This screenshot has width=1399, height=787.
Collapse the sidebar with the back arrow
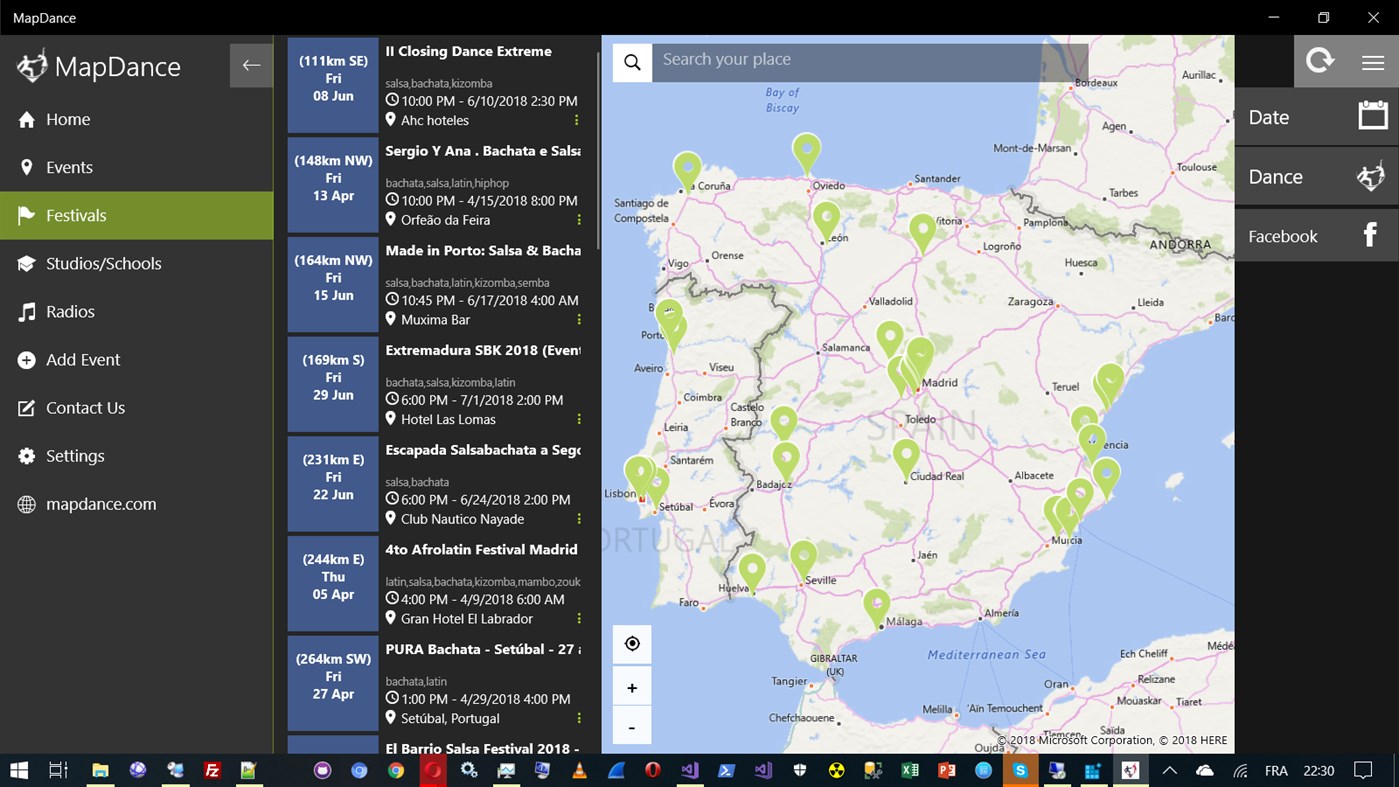pos(251,65)
